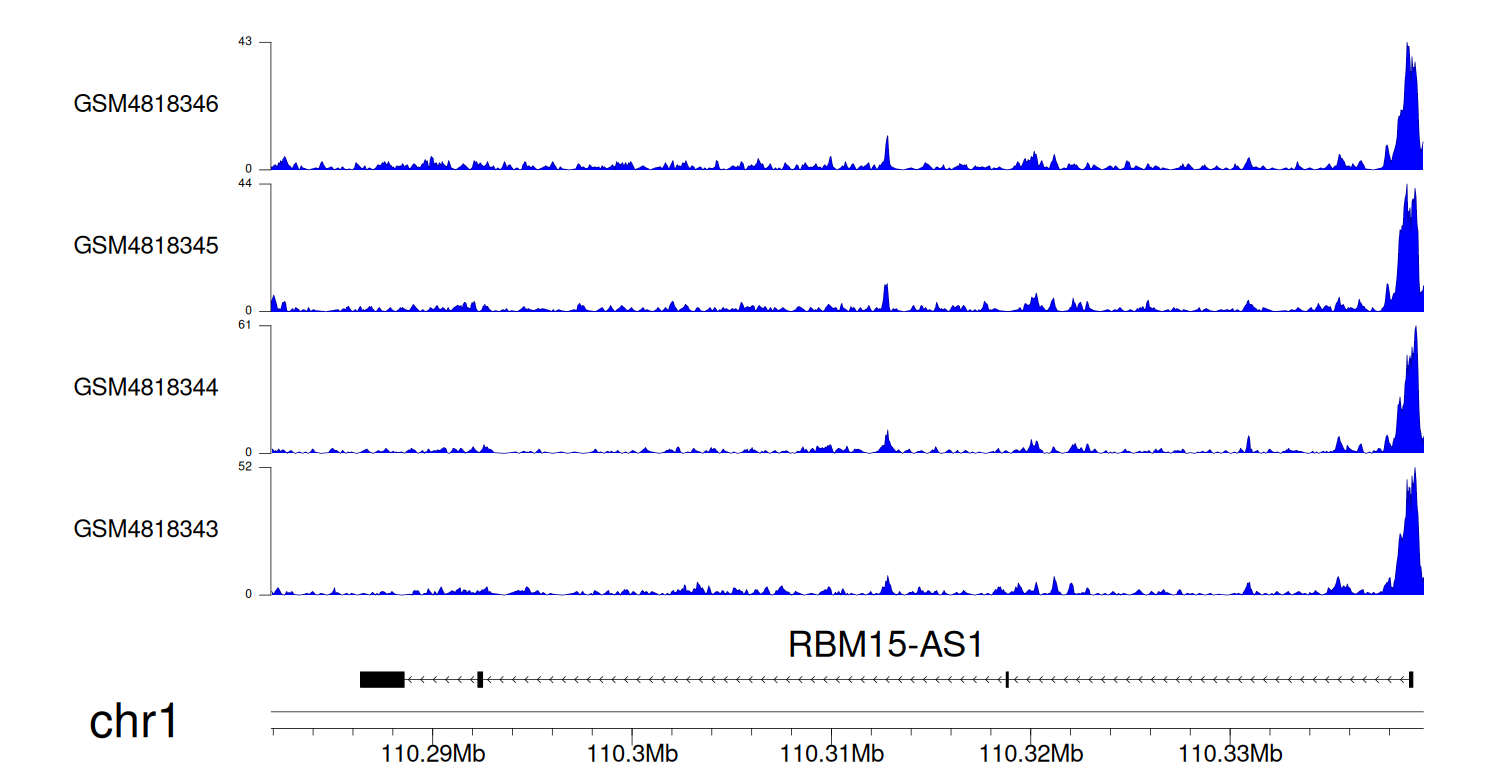Select the GSM4818345 track label

pyautogui.click(x=146, y=245)
